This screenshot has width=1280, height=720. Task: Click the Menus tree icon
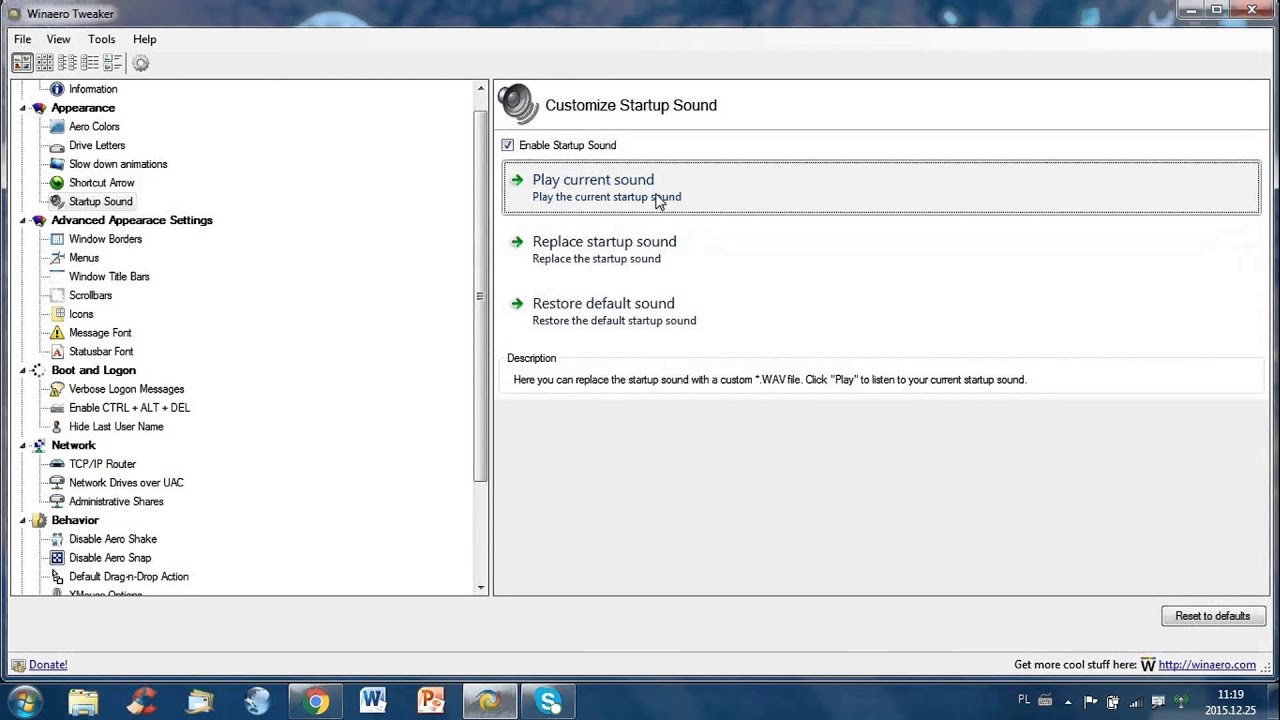click(x=57, y=258)
